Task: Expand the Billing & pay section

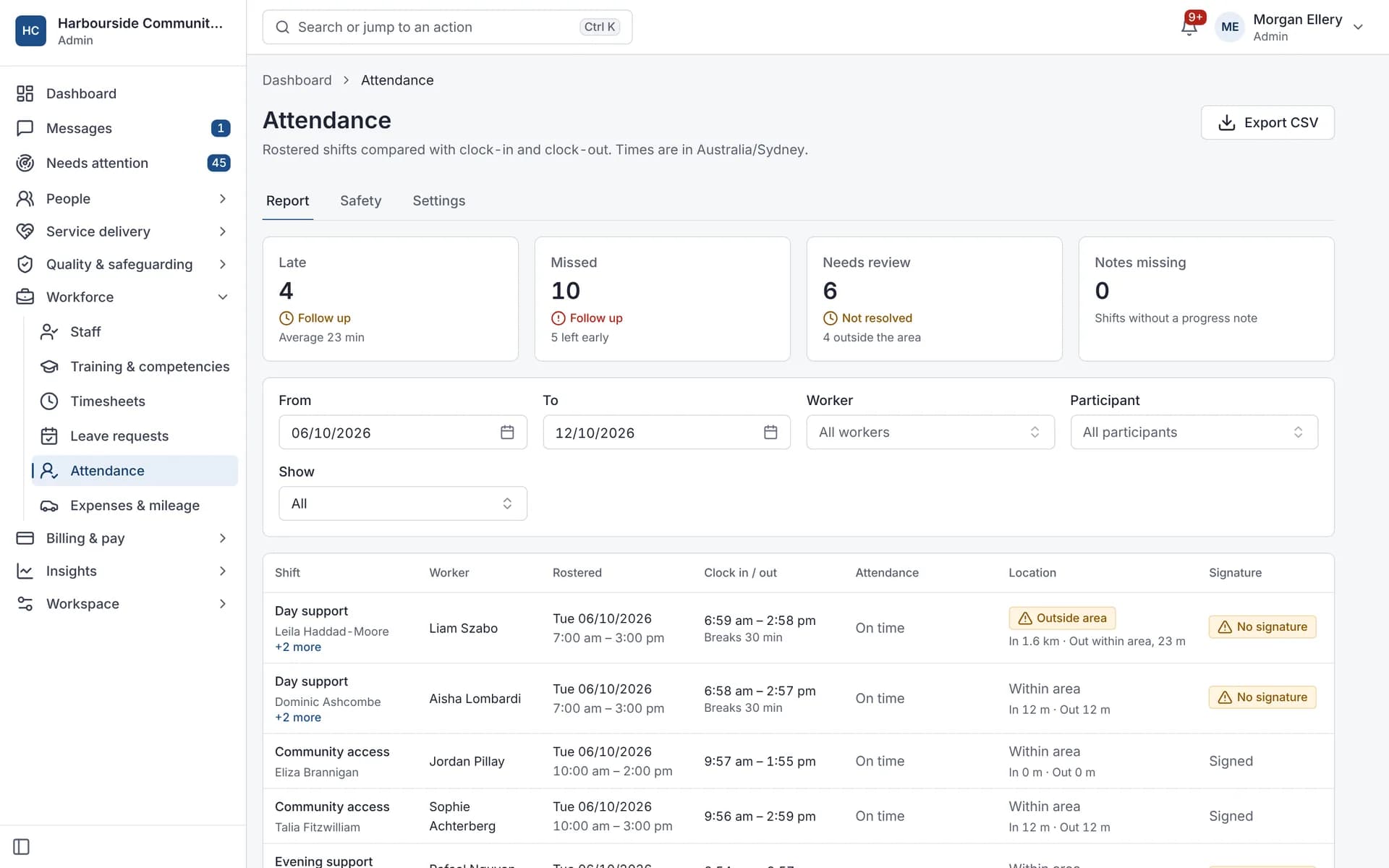Action: point(123,537)
